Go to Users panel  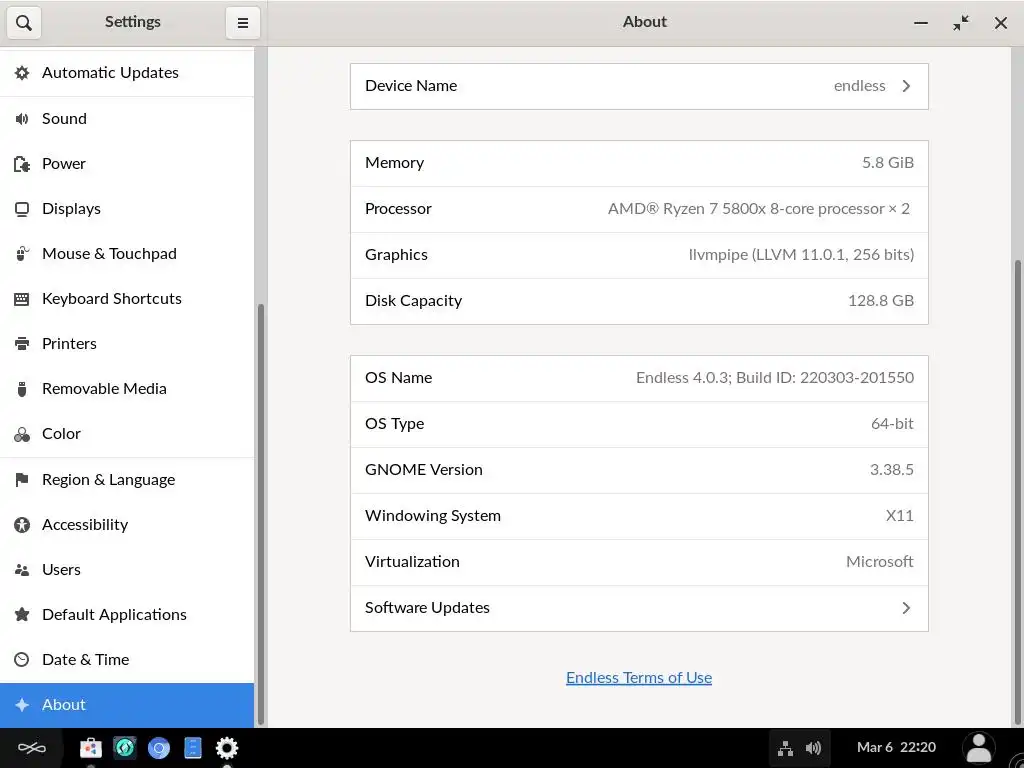(x=127, y=569)
